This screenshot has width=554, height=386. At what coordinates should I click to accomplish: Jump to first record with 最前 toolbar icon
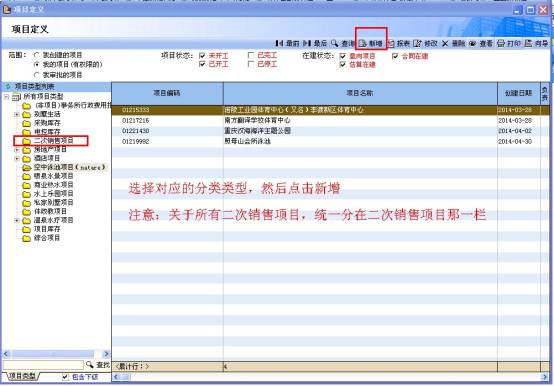[279, 43]
